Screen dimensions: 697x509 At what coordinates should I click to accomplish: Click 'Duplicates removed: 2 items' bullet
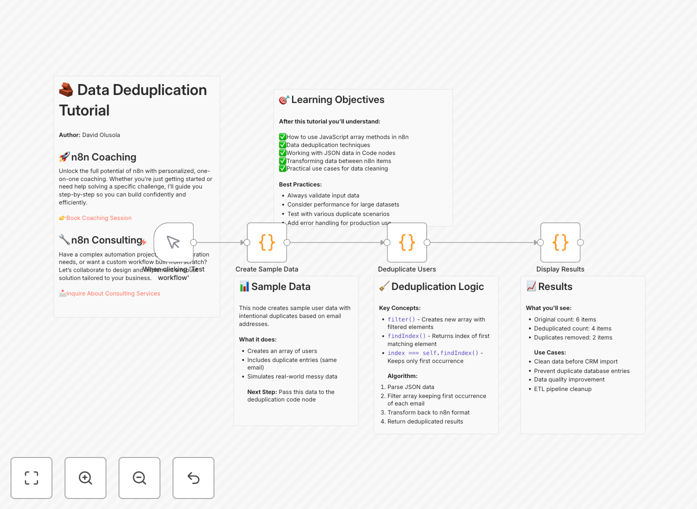point(573,337)
